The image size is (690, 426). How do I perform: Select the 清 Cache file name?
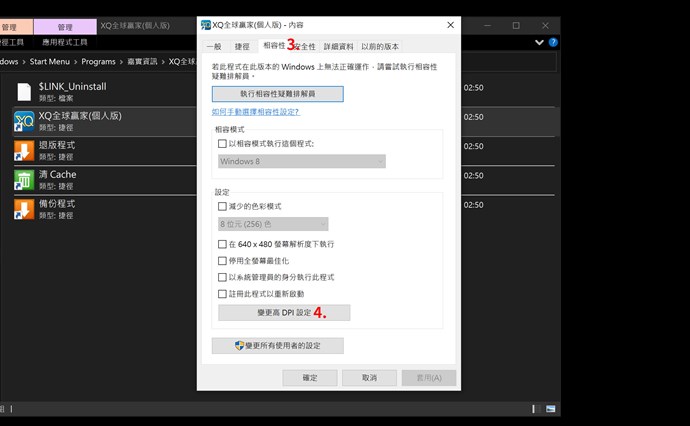coord(58,175)
